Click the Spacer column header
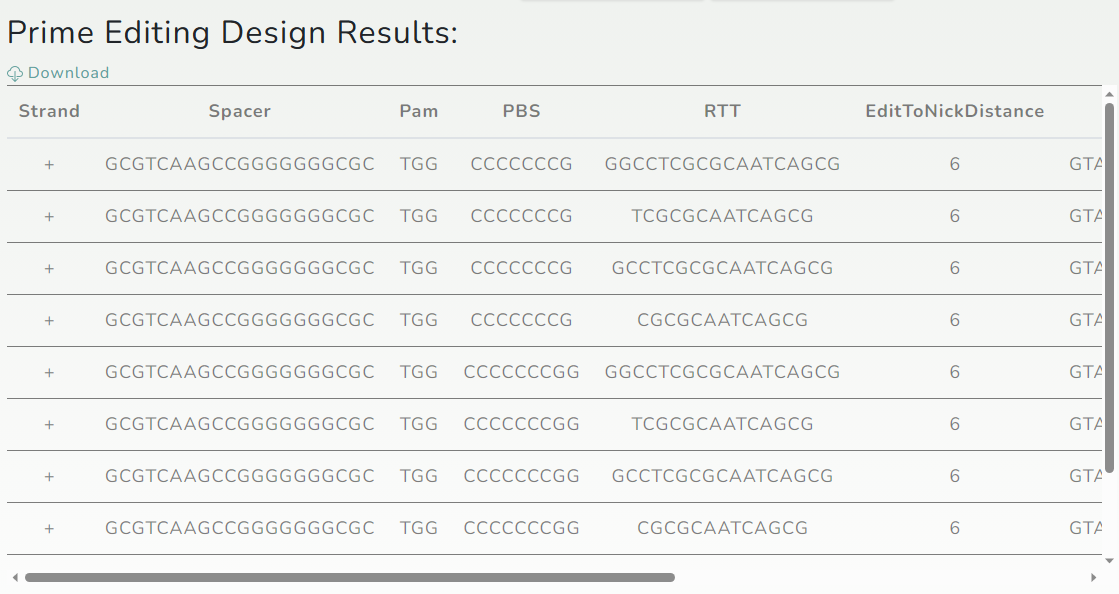Viewport: 1119px width, 594px height. click(240, 111)
